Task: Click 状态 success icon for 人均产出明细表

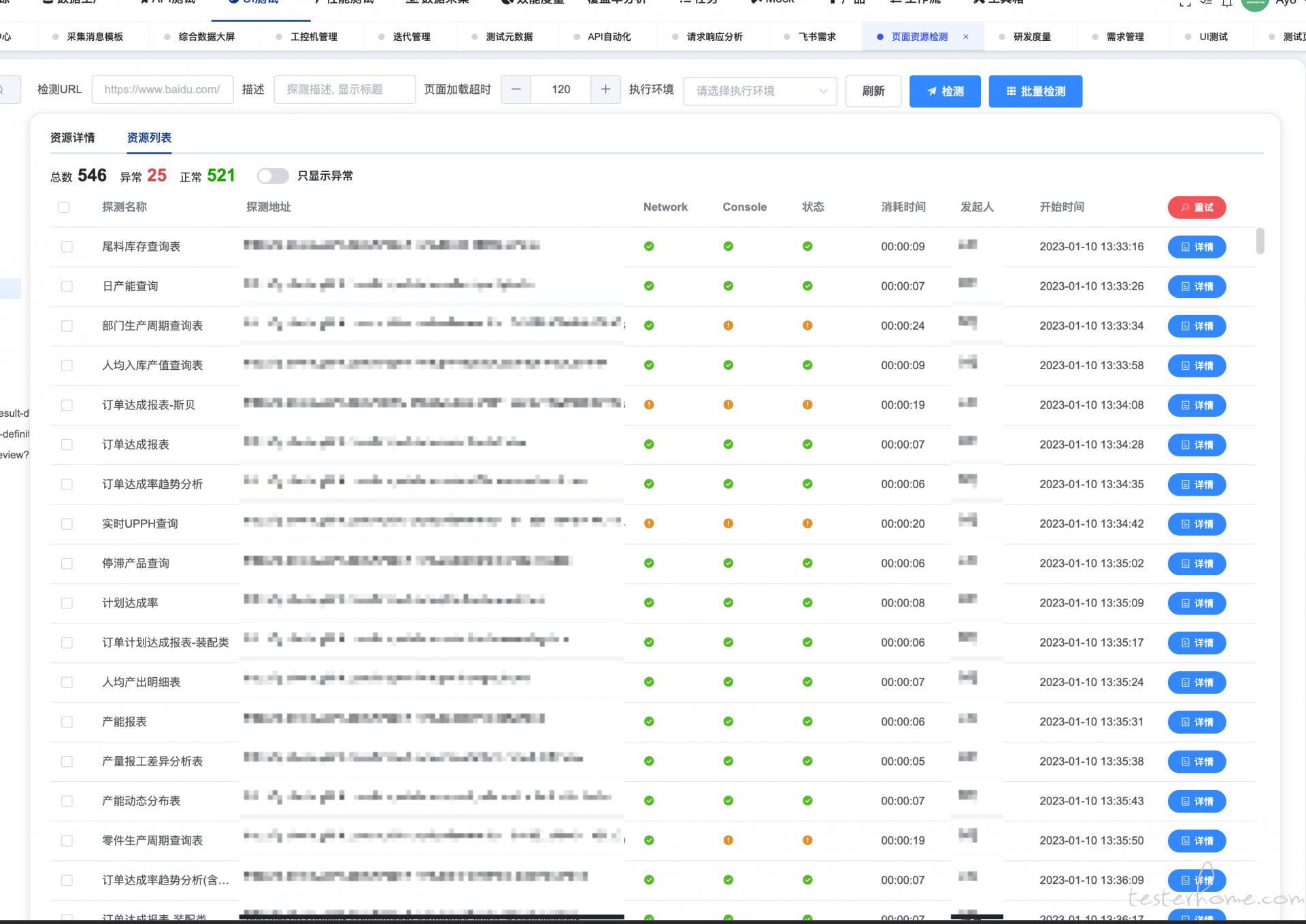Action: (807, 682)
